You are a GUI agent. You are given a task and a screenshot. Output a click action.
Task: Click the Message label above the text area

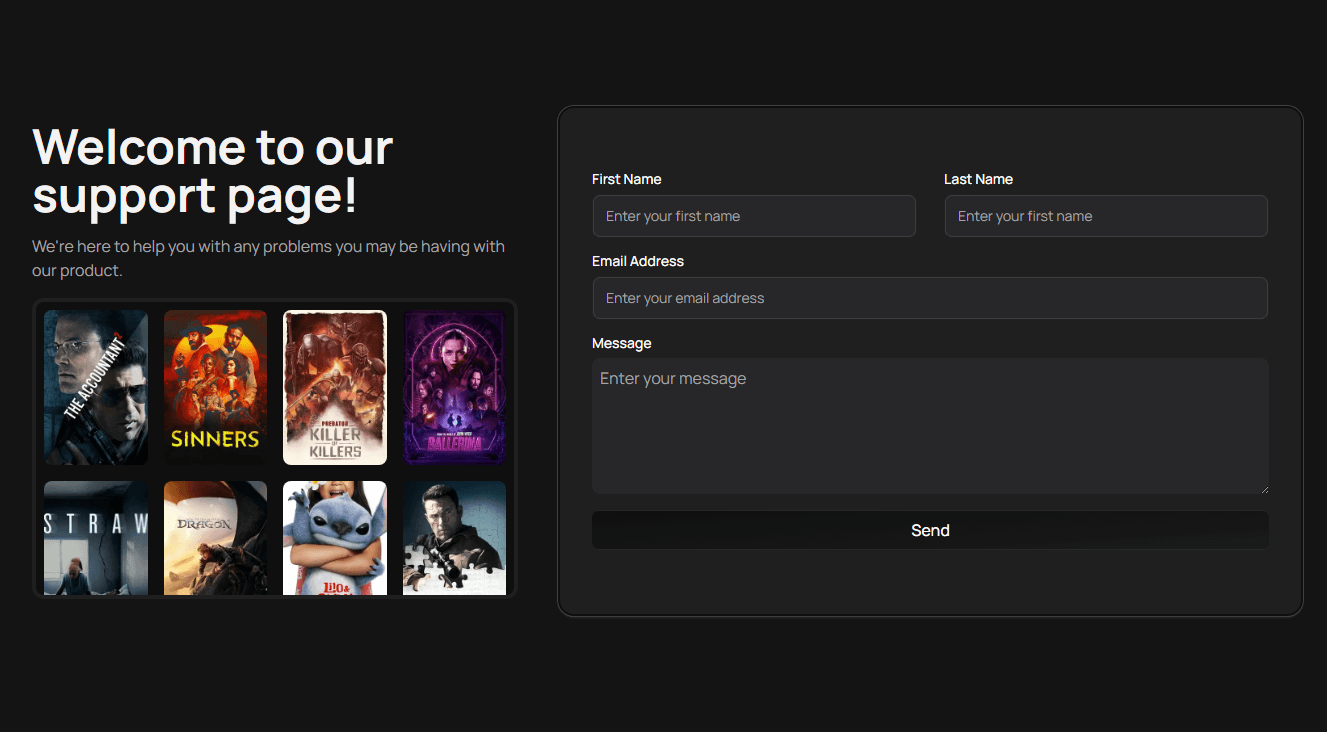tap(621, 343)
